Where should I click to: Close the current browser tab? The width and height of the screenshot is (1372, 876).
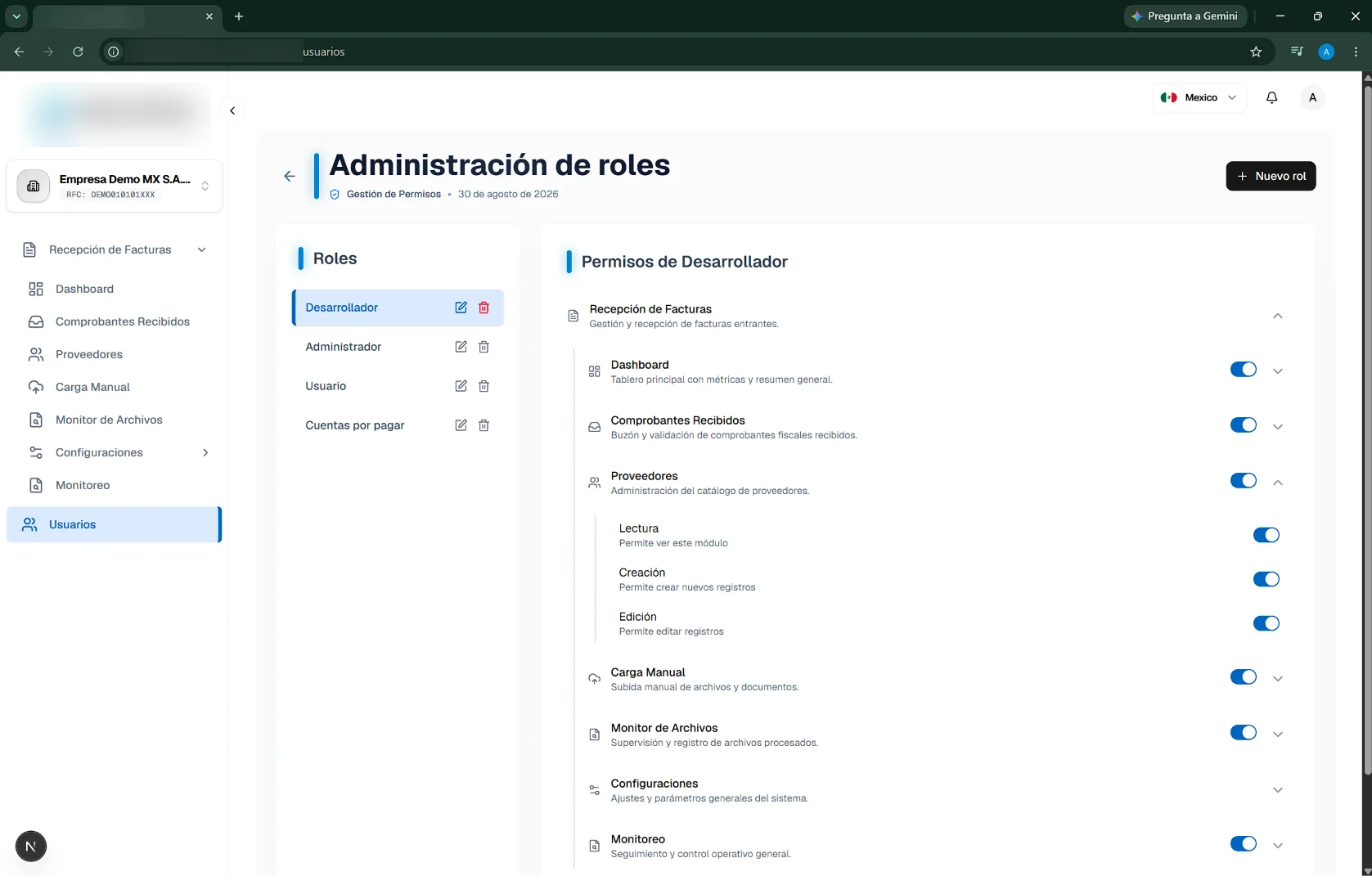coord(209,16)
